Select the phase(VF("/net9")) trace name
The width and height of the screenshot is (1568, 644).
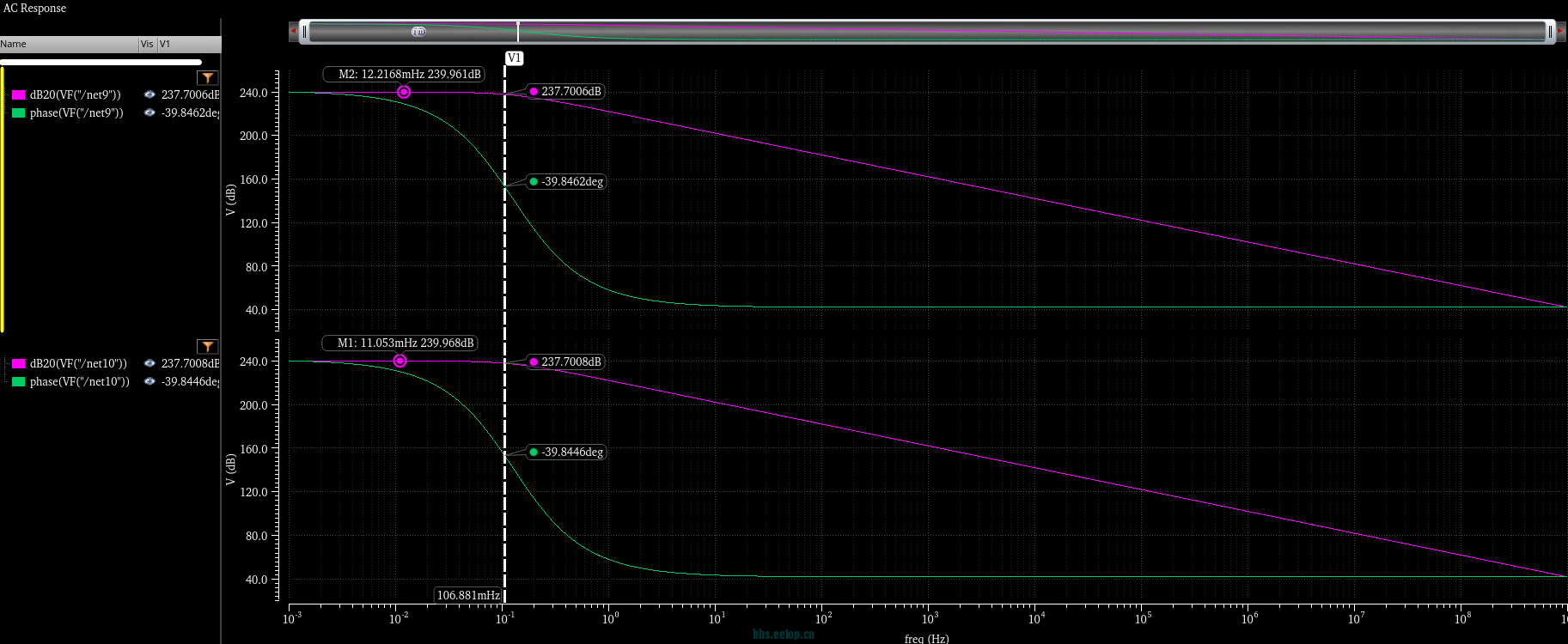point(76,112)
